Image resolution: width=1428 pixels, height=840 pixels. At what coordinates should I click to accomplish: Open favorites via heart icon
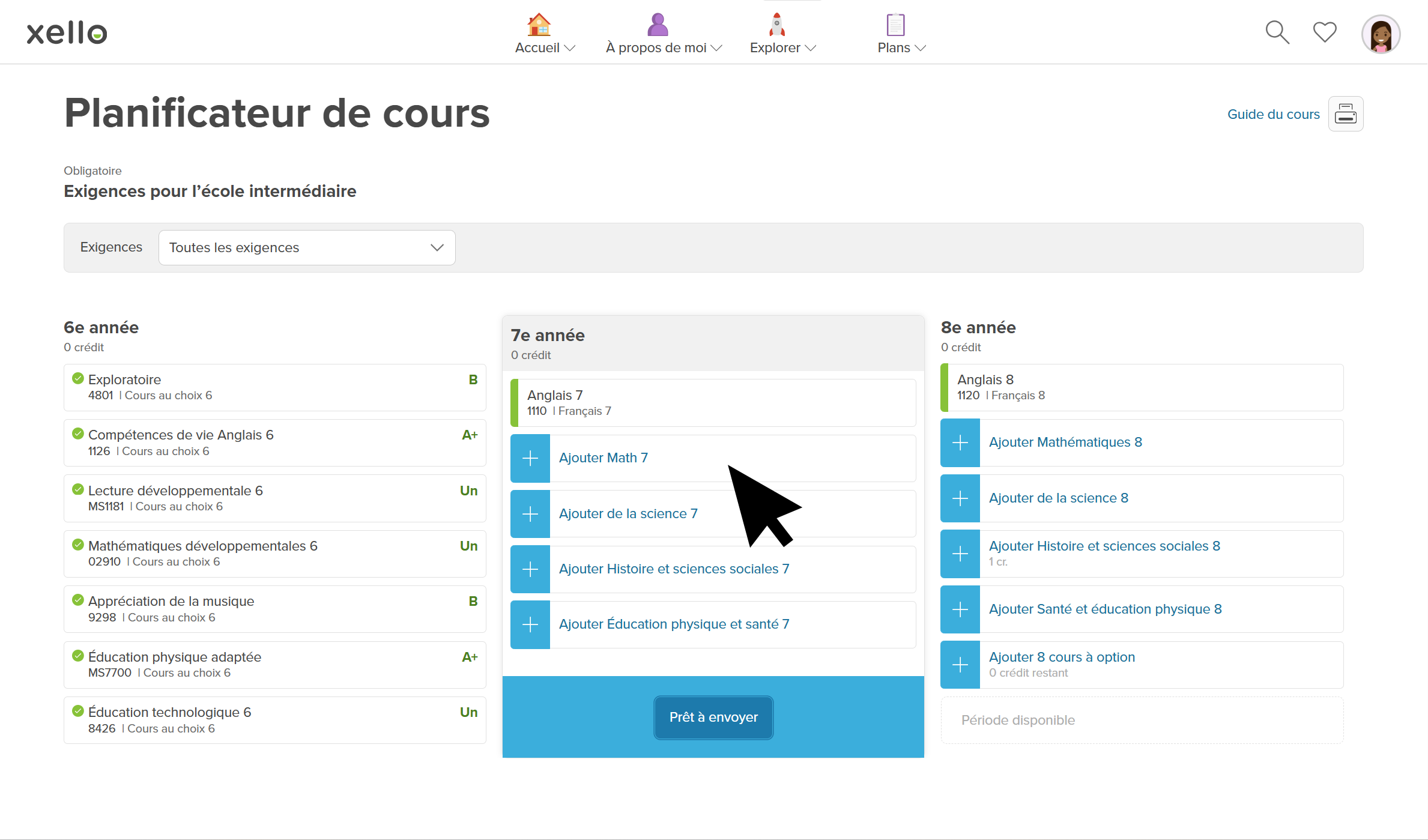coord(1324,32)
